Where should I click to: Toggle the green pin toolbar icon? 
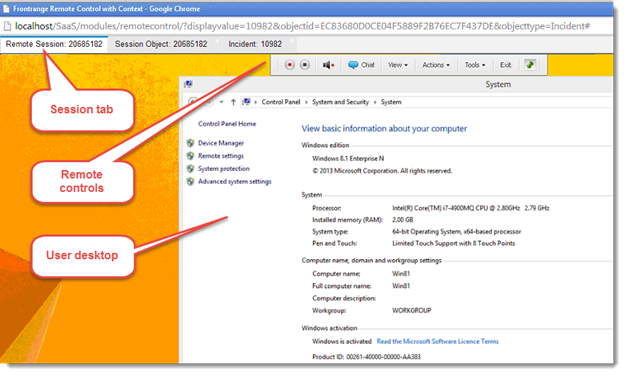[530, 65]
